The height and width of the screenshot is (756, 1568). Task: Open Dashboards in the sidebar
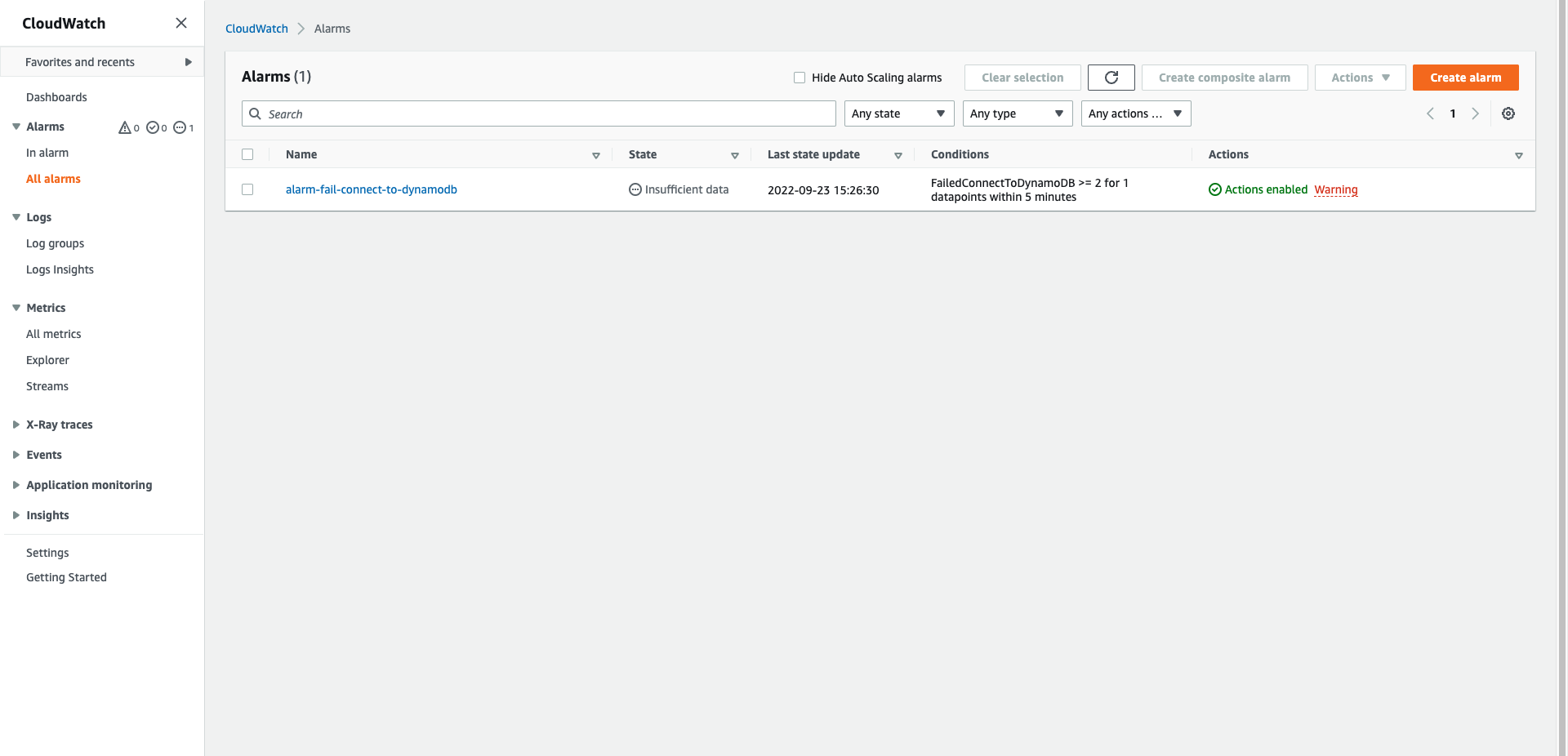[56, 97]
